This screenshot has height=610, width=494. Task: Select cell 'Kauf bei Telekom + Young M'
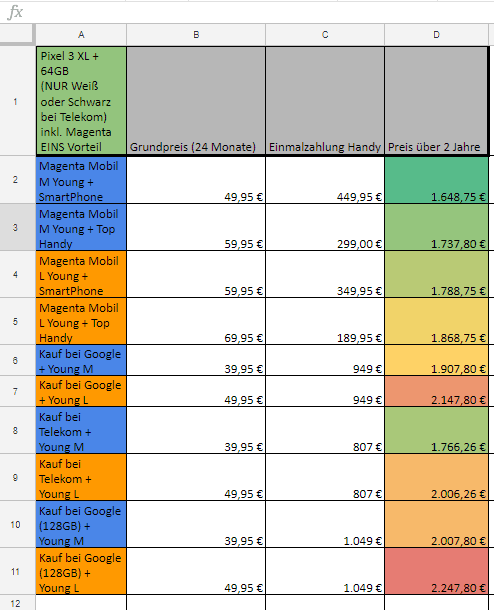coord(81,430)
